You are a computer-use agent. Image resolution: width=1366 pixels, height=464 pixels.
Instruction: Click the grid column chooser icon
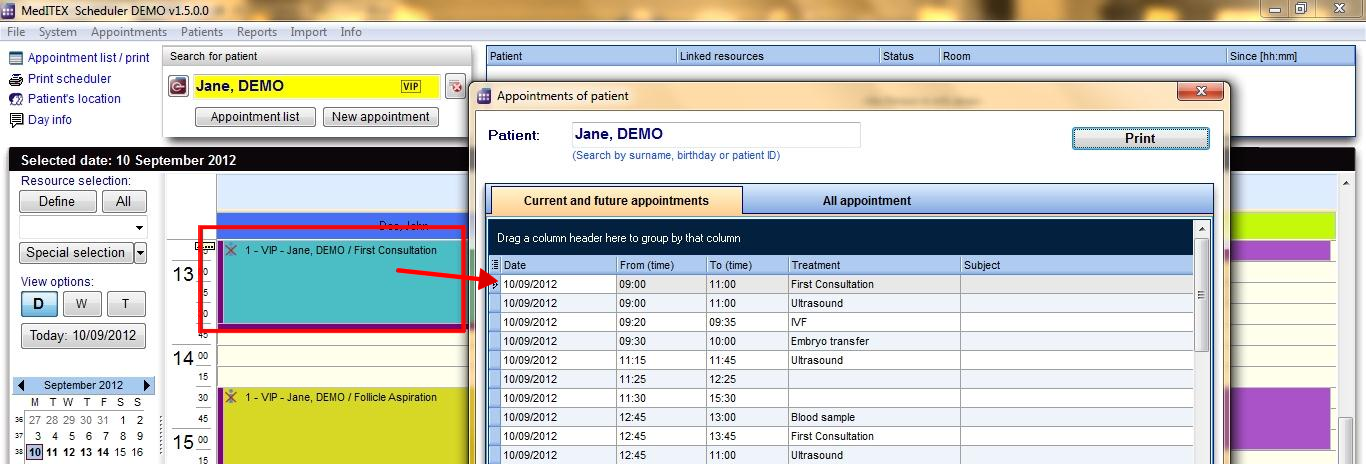coord(494,265)
